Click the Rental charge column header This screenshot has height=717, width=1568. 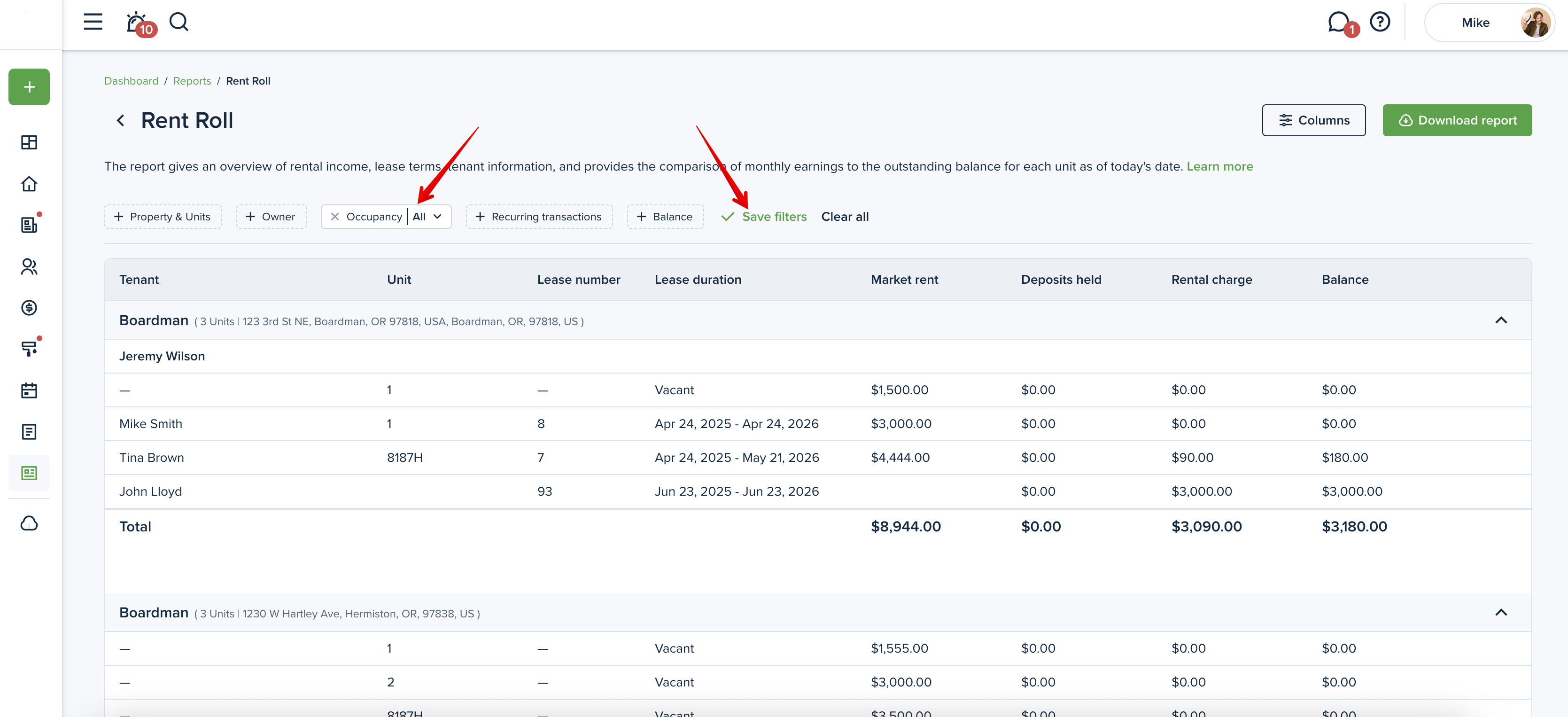coord(1211,280)
